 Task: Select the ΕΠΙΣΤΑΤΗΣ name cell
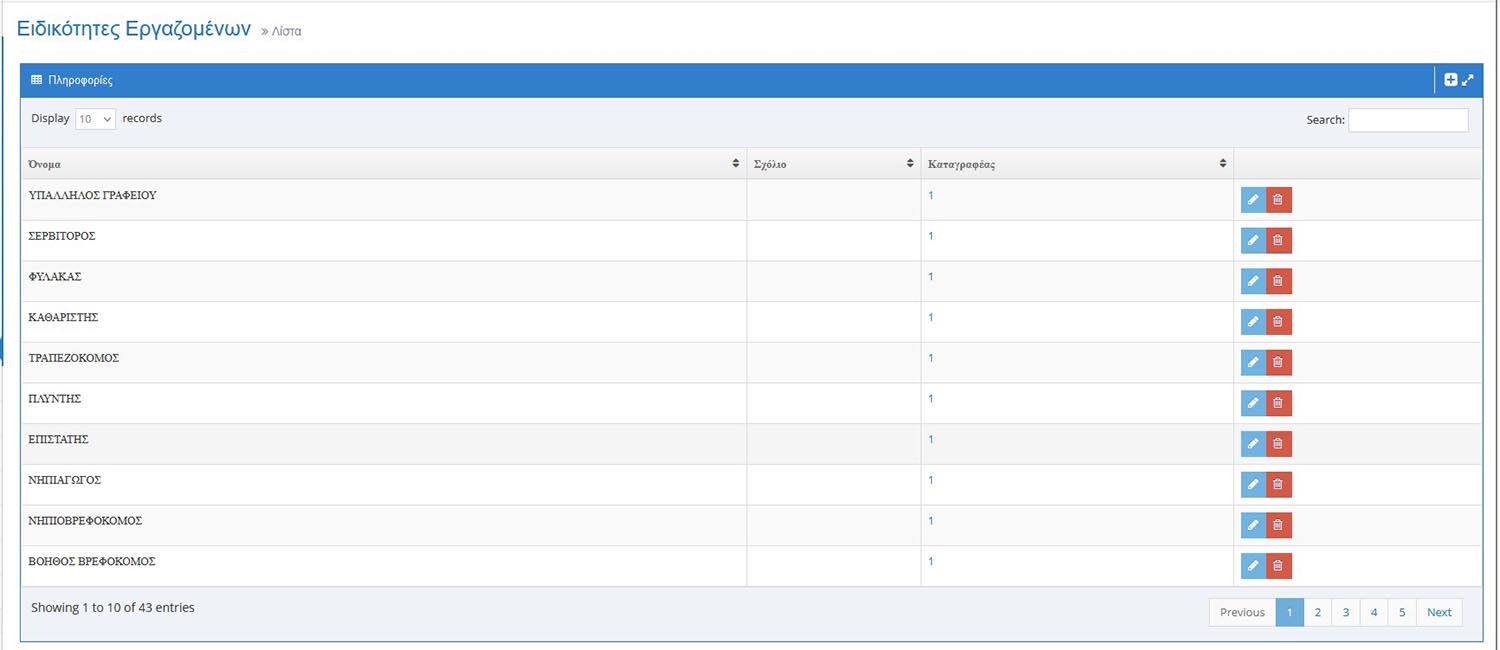384,444
